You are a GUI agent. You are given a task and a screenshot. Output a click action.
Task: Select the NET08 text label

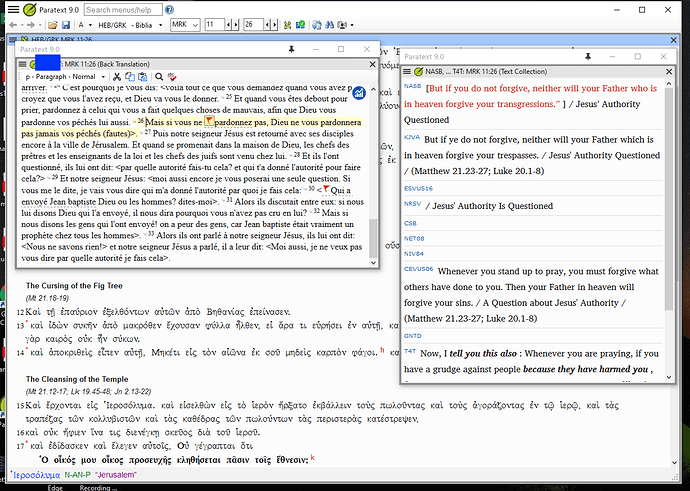(414, 238)
